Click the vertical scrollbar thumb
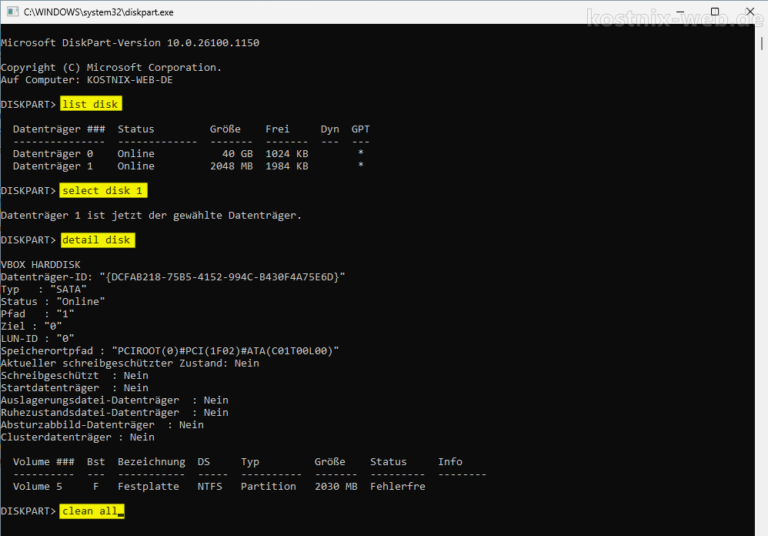 (762, 43)
